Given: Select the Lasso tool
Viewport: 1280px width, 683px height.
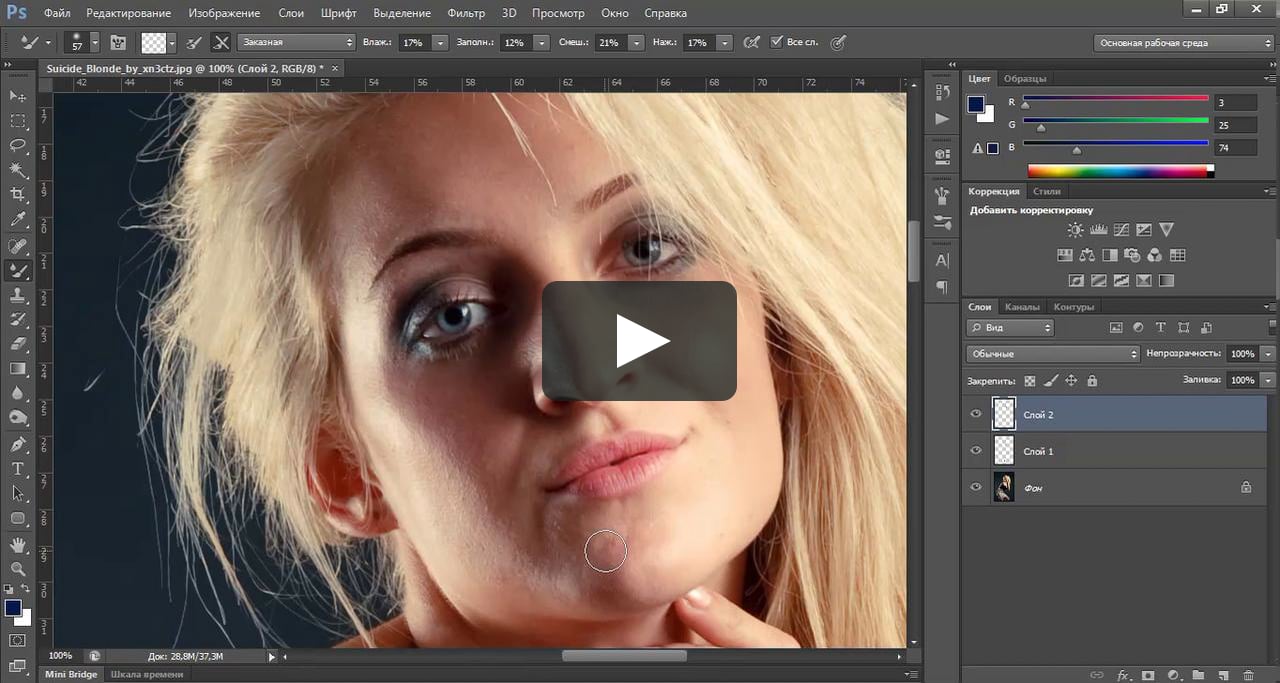Looking at the screenshot, I should coord(18,145).
